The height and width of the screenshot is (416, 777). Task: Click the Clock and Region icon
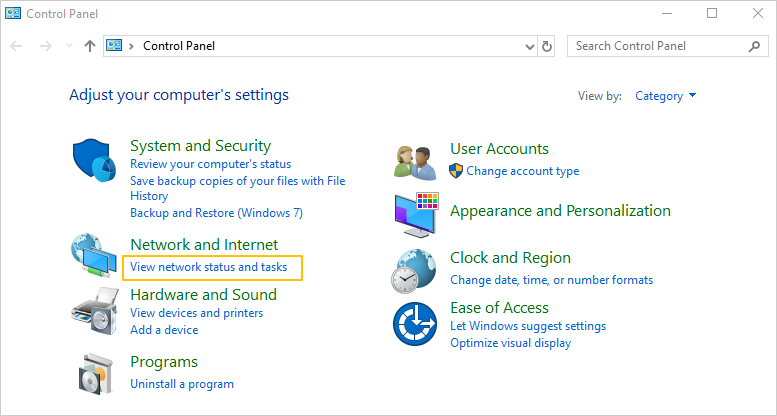(416, 268)
